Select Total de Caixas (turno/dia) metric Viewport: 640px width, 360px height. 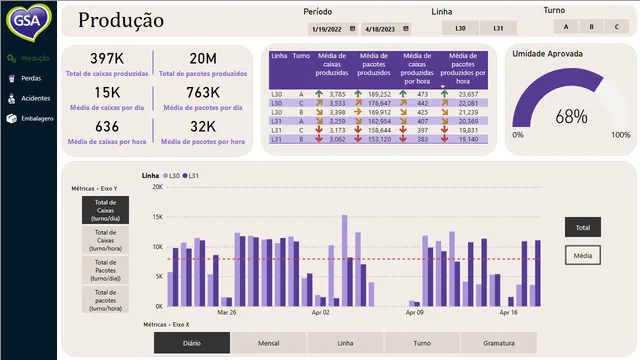click(105, 210)
